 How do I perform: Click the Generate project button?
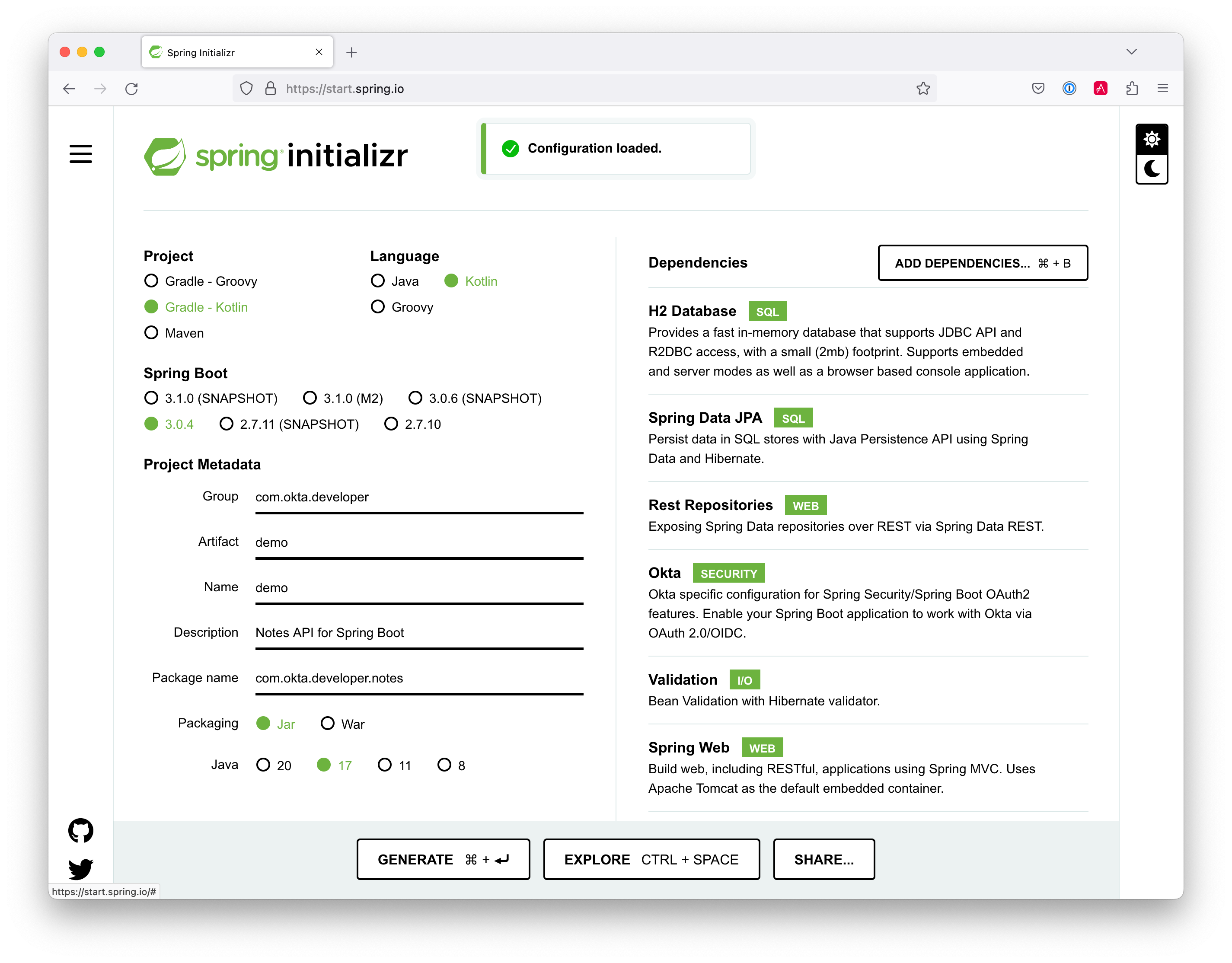[x=444, y=859]
